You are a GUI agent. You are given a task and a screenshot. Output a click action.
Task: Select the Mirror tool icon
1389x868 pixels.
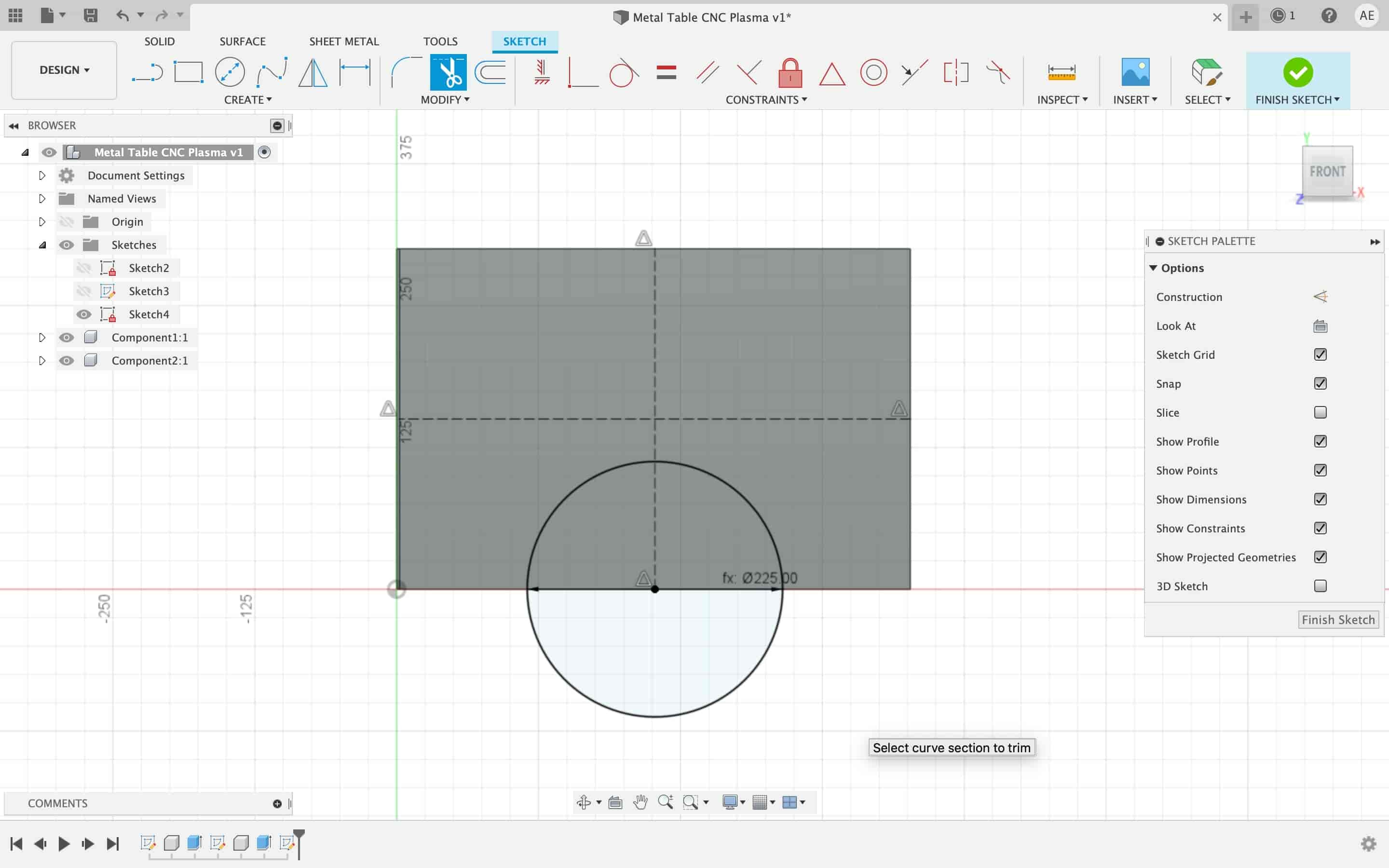(x=313, y=72)
